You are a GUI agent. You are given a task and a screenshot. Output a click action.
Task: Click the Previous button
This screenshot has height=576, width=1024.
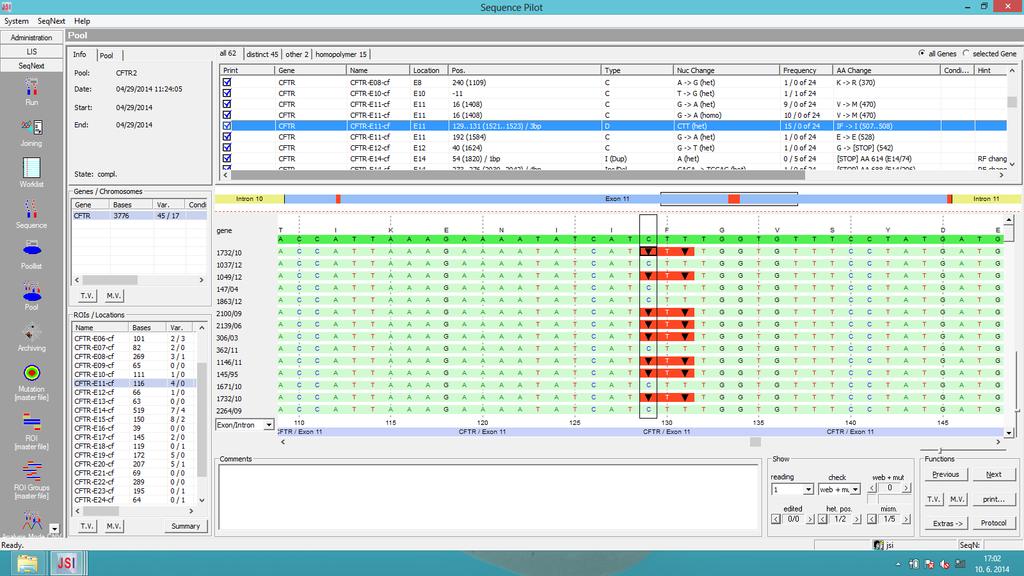[x=946, y=474]
